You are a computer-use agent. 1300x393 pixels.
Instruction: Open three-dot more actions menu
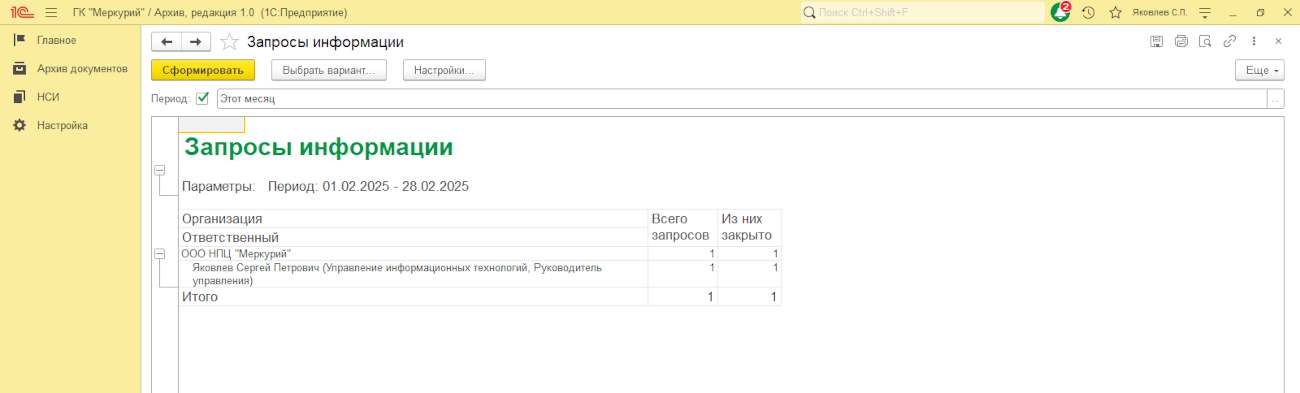tap(1254, 41)
